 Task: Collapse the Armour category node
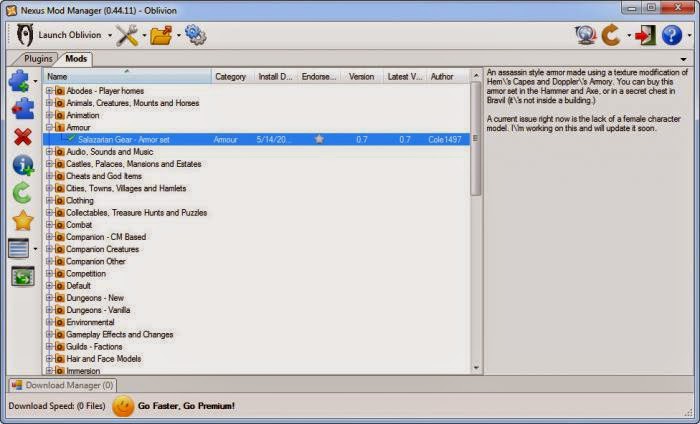point(50,127)
